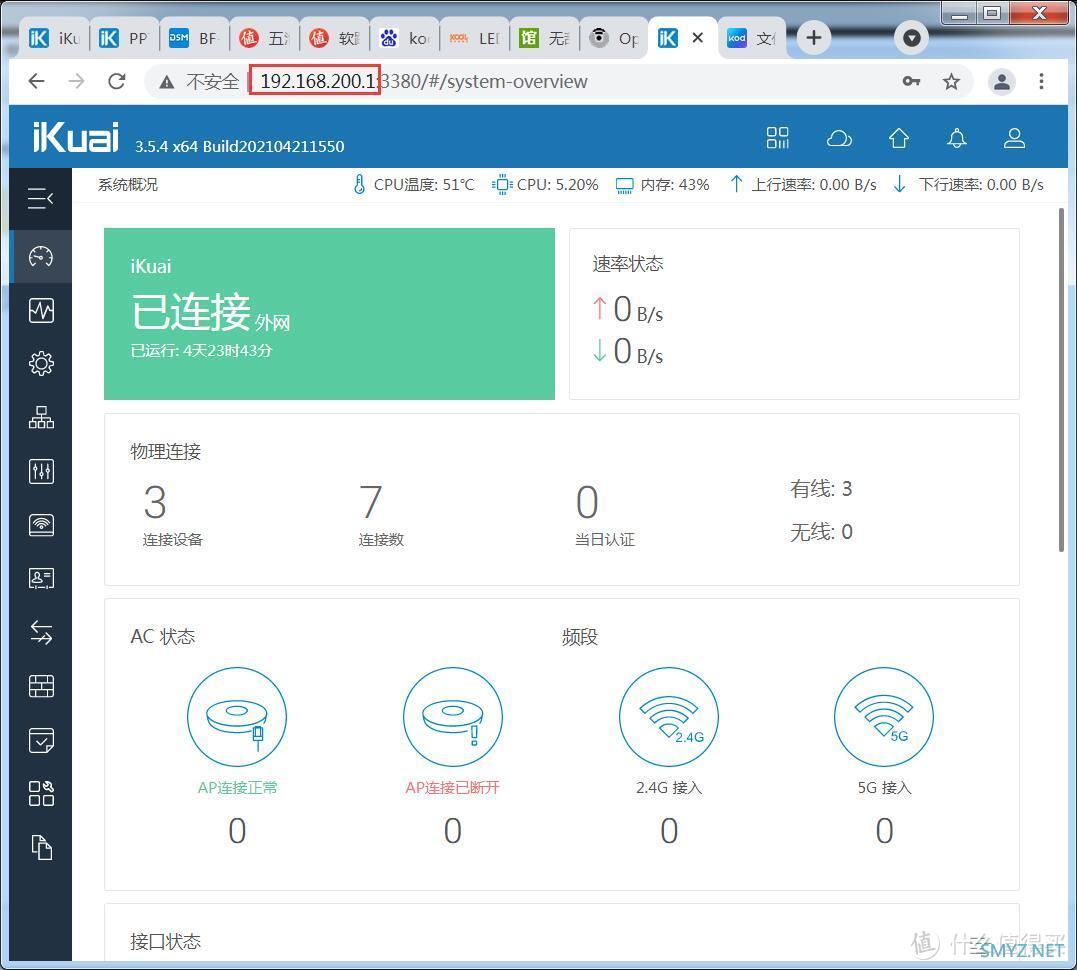Reload the current page
Image resolution: width=1077 pixels, height=970 pixels.
pyautogui.click(x=117, y=82)
